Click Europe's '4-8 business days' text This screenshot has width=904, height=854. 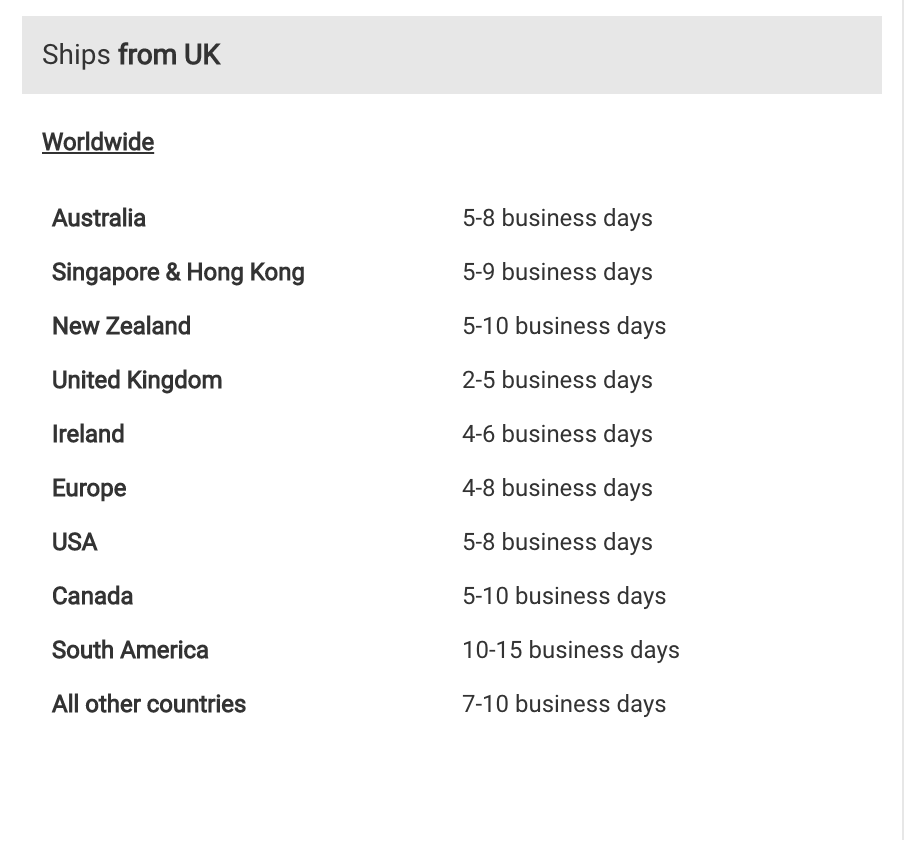click(557, 488)
